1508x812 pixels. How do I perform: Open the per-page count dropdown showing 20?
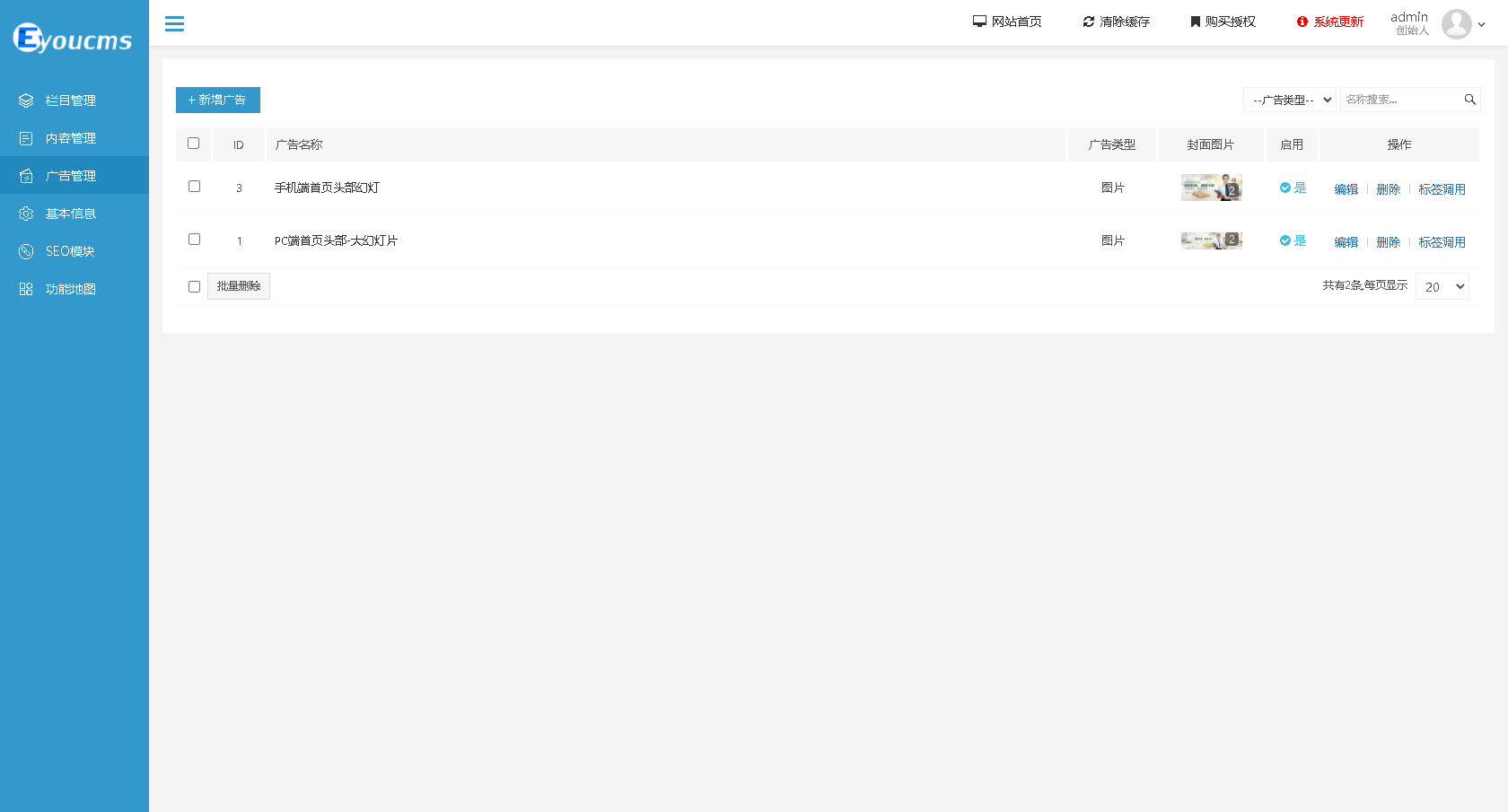1442,286
